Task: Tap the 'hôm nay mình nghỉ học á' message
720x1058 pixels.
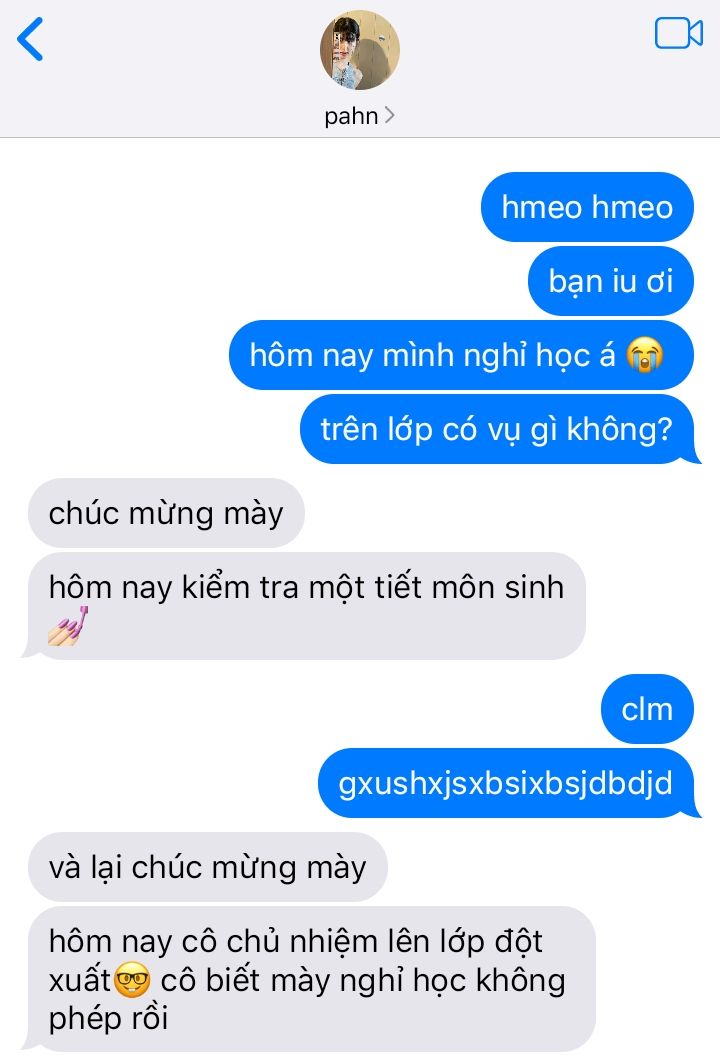Action: click(461, 355)
